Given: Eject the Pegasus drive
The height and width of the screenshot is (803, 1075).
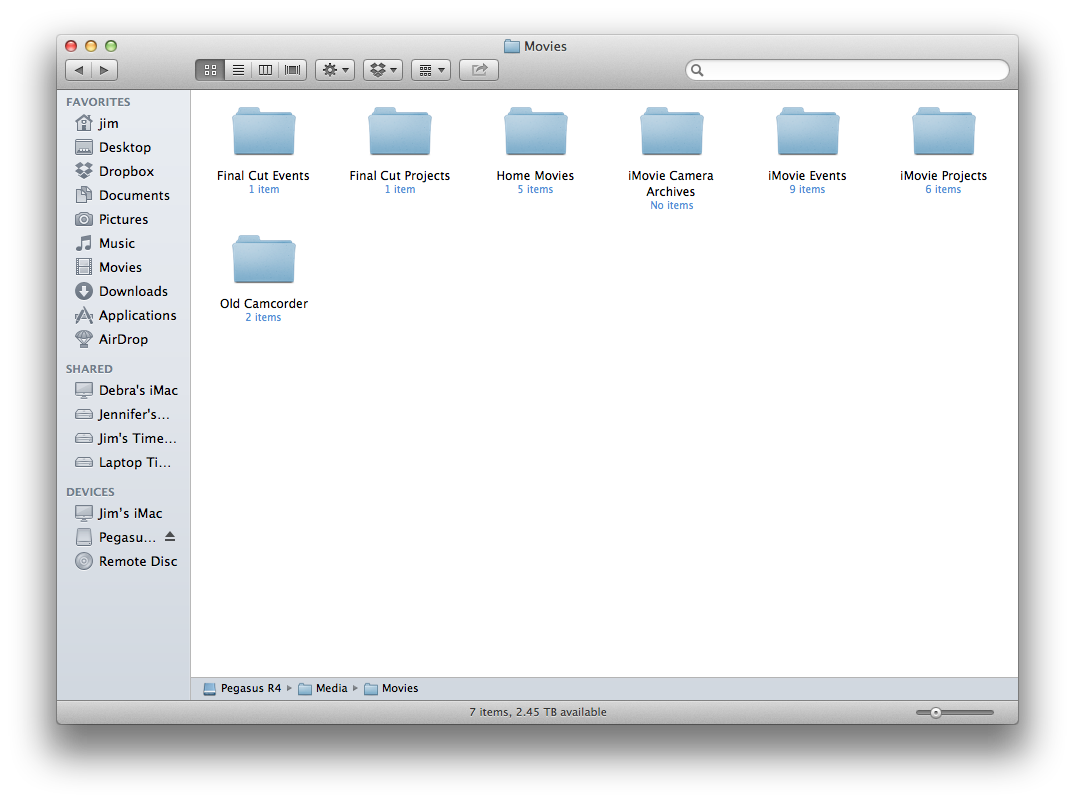Looking at the screenshot, I should [x=170, y=536].
